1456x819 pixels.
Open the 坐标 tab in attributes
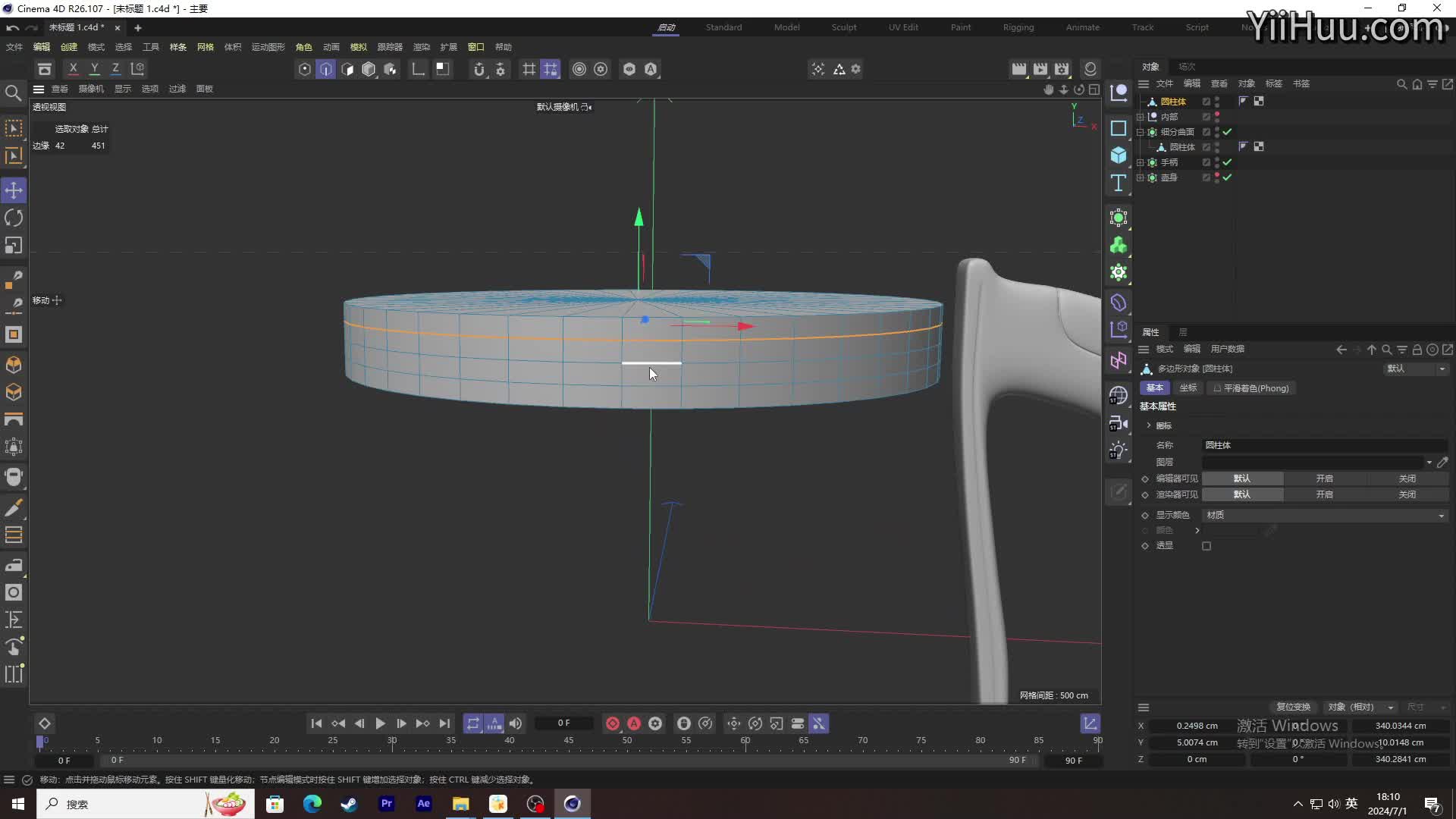(1188, 388)
